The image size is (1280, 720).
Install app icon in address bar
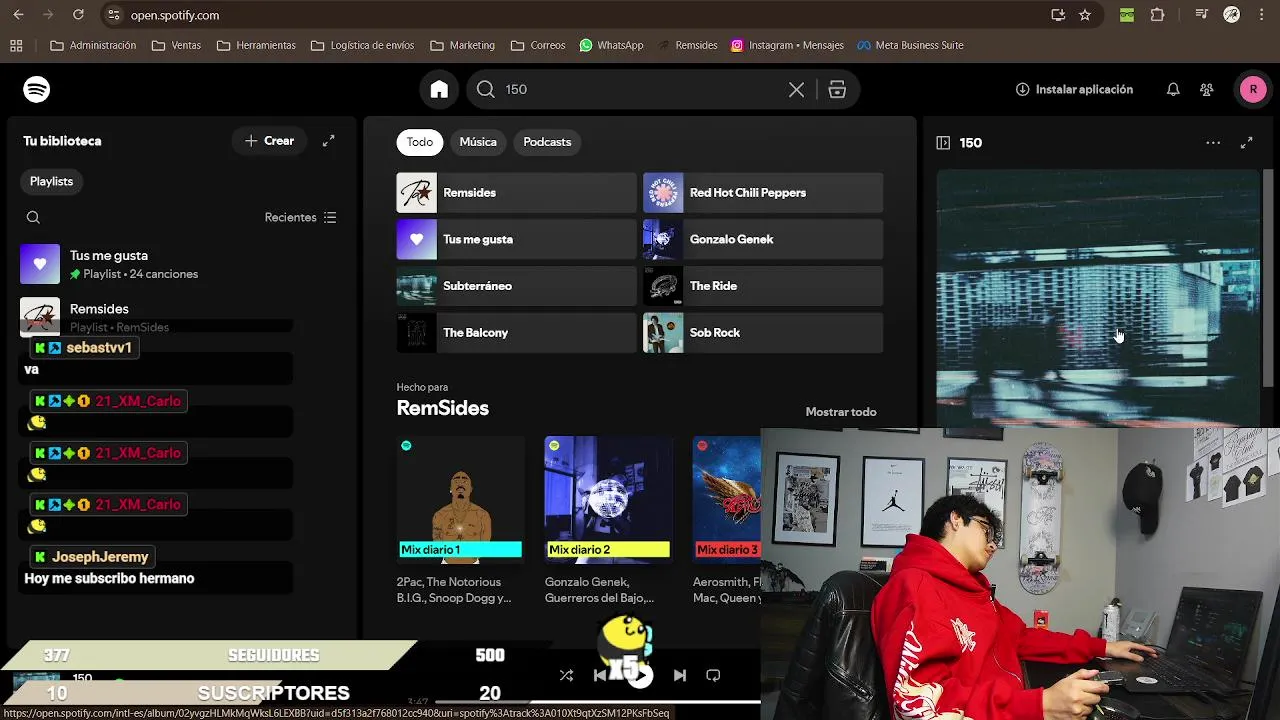click(x=1058, y=15)
